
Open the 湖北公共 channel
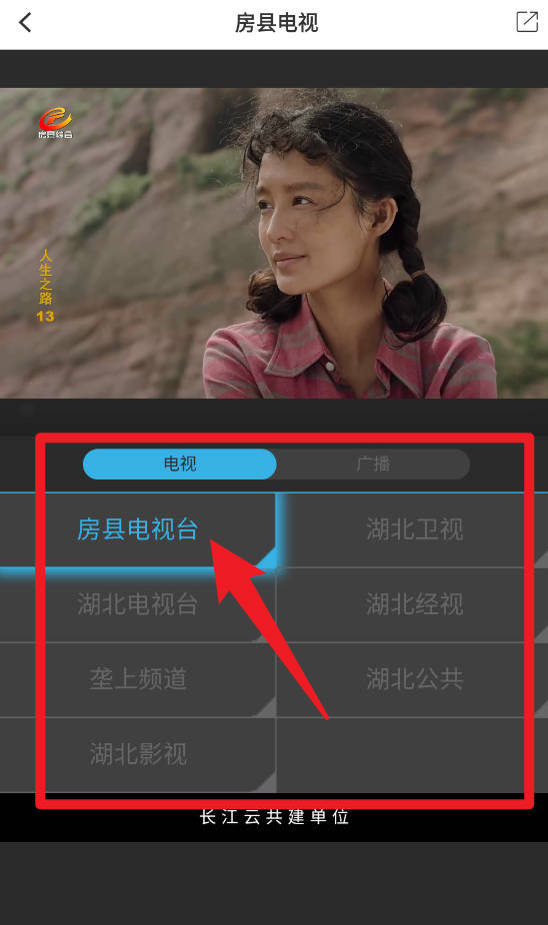coord(414,679)
